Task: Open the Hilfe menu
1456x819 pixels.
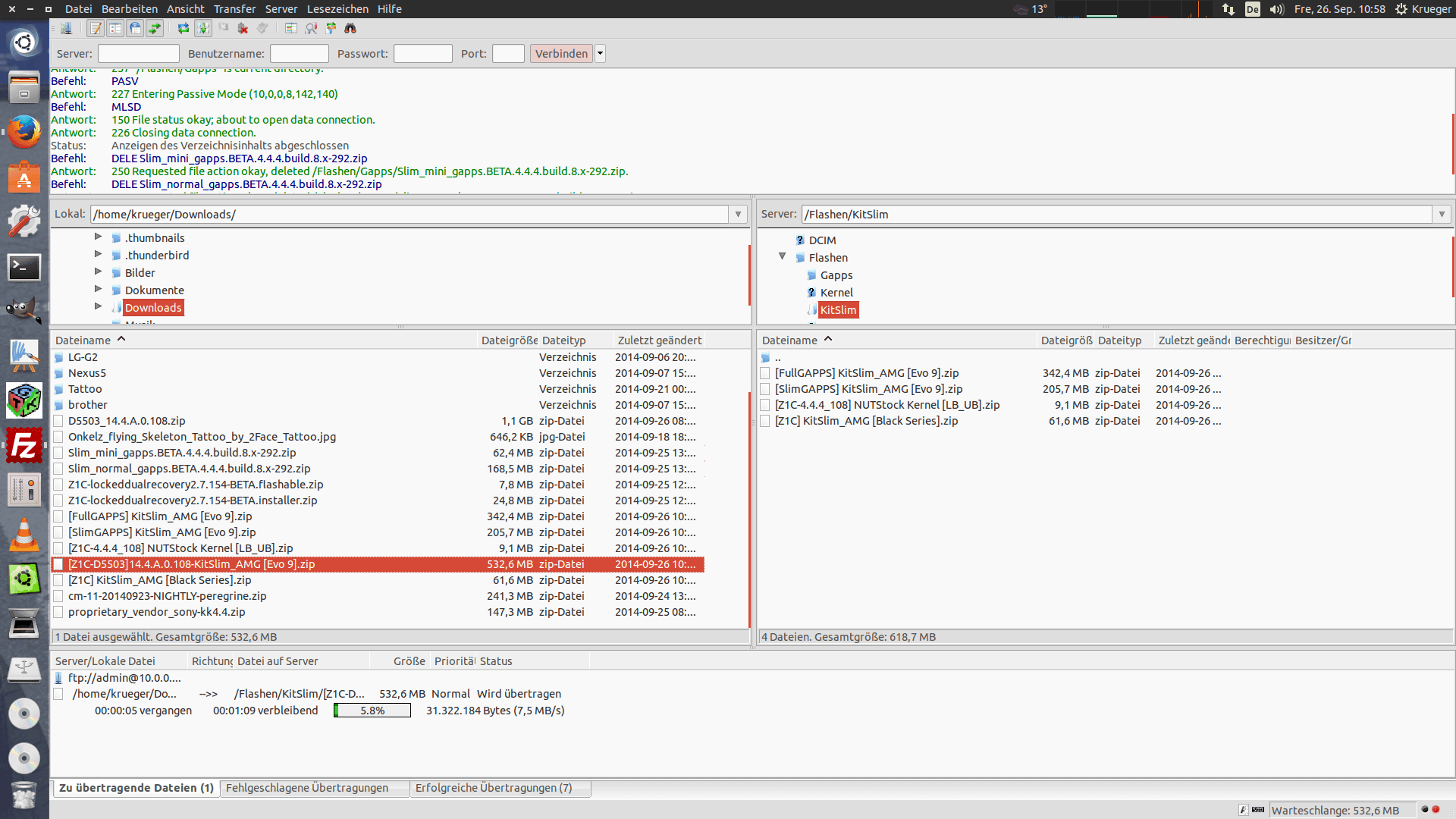Action: (390, 9)
